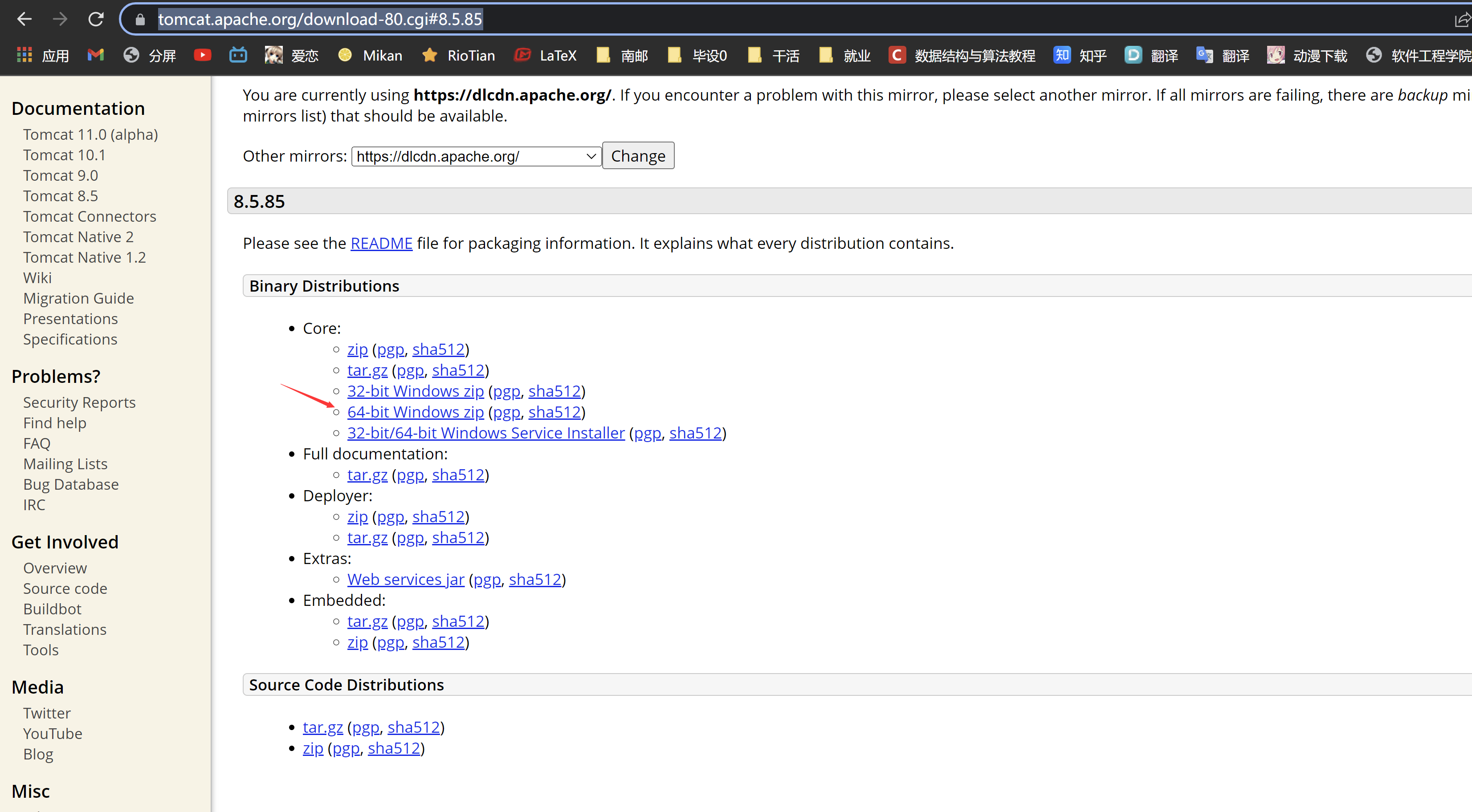
Task: Open the Gmail bookmark icon
Action: 95,55
